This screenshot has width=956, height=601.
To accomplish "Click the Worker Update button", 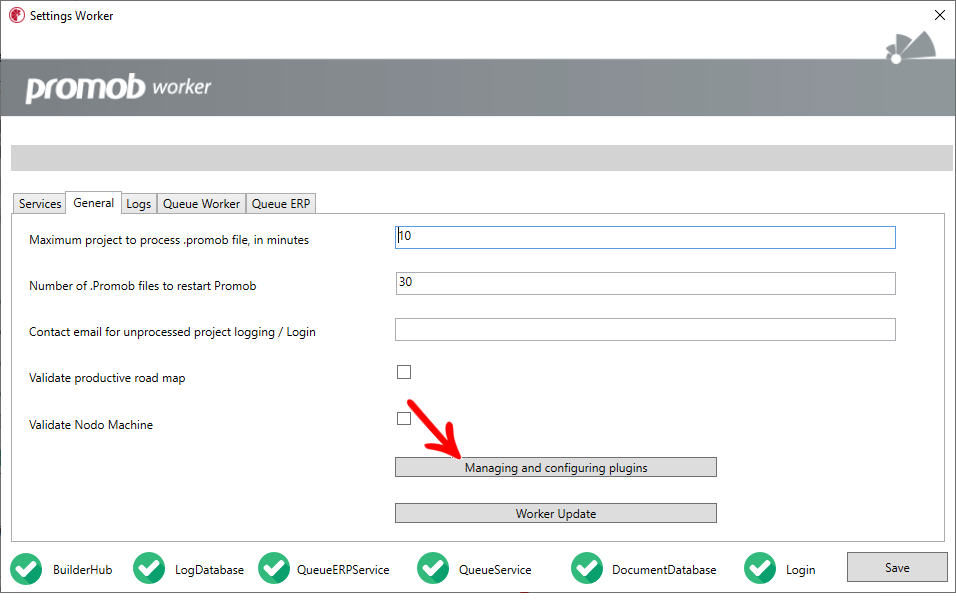I will 555,513.
